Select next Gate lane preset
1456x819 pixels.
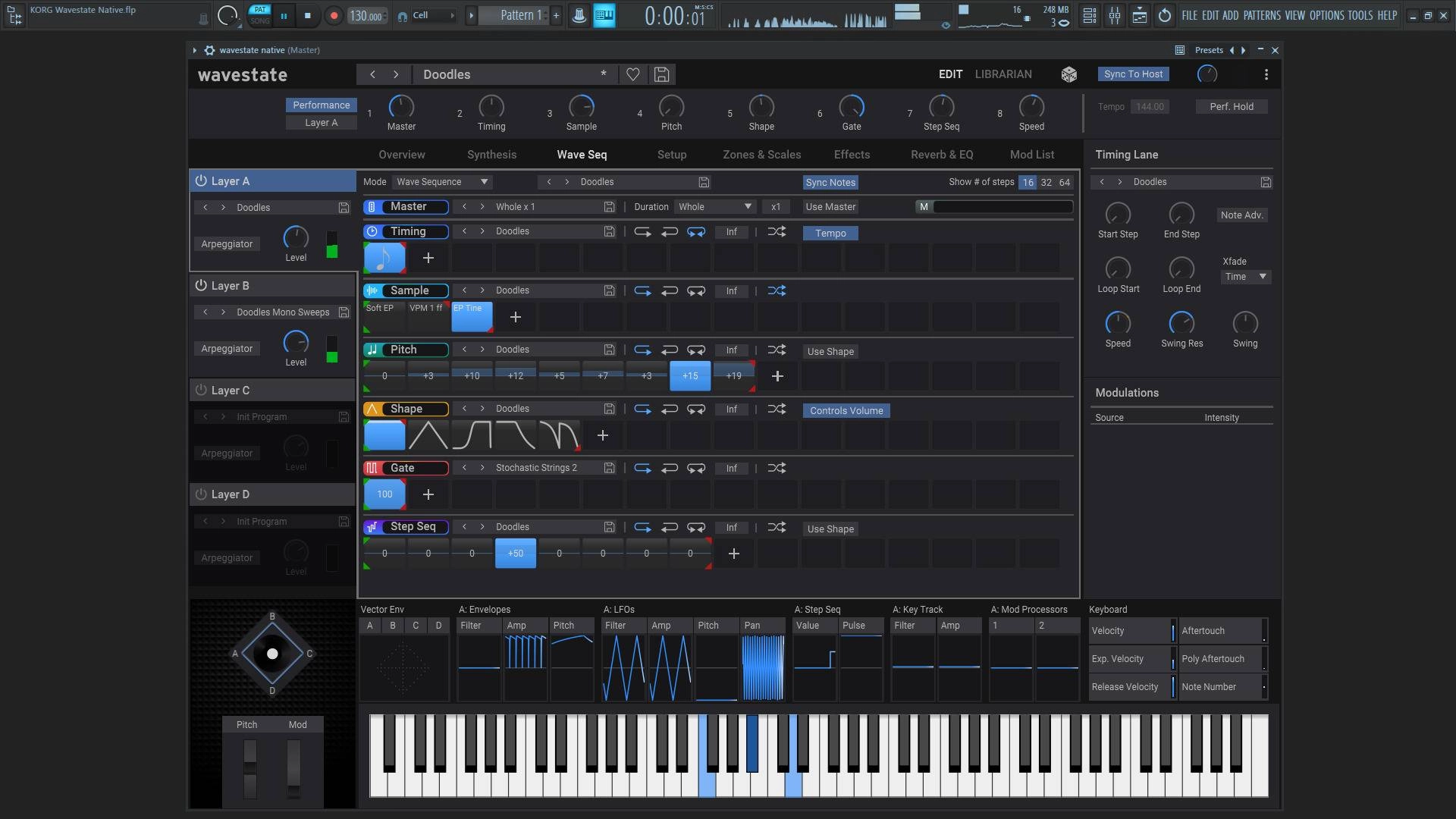point(482,468)
